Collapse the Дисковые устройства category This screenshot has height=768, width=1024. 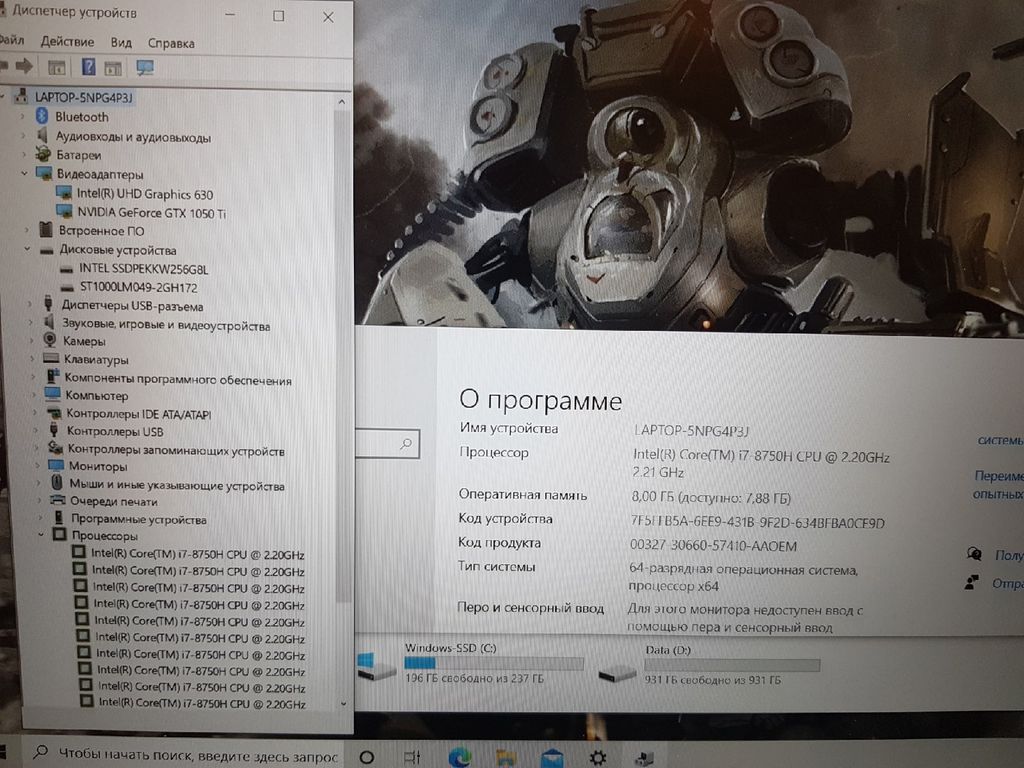27,249
